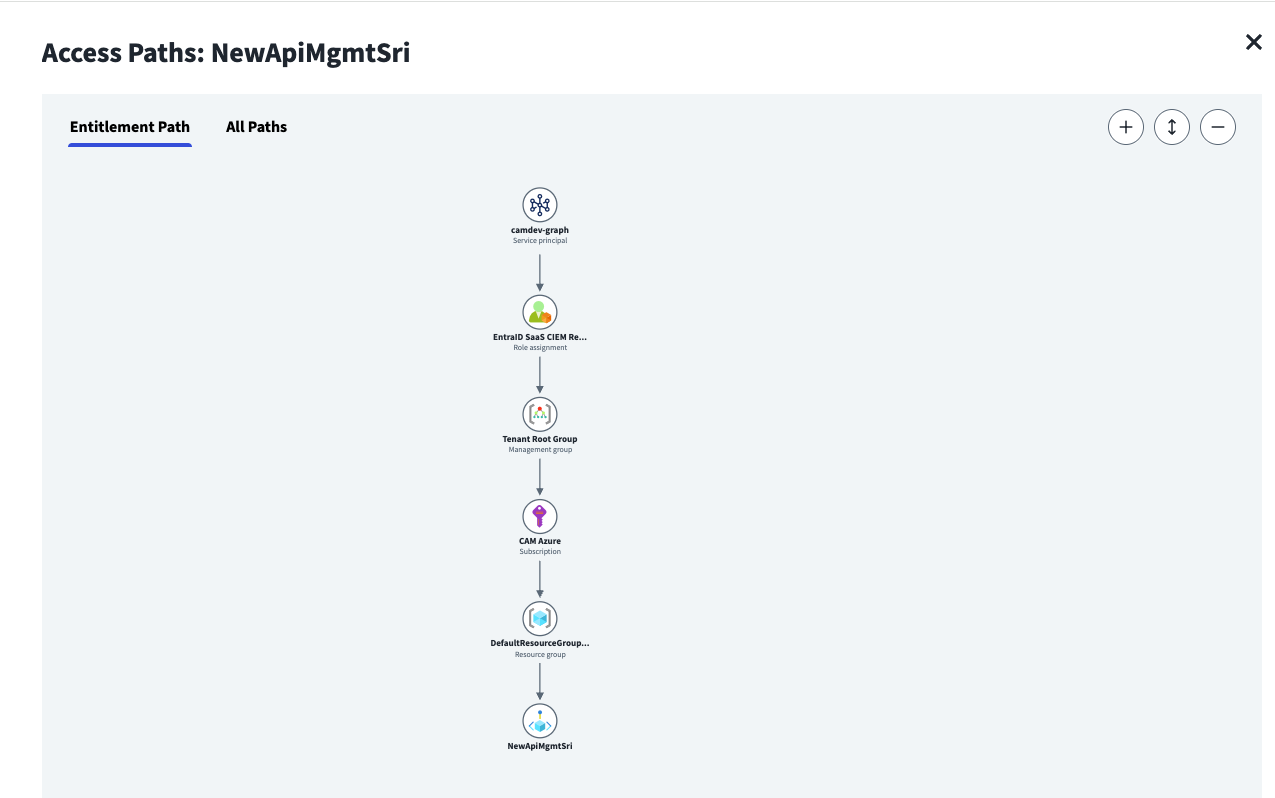Switch to the All Paths tab
The image size is (1275, 798).
coord(256,127)
